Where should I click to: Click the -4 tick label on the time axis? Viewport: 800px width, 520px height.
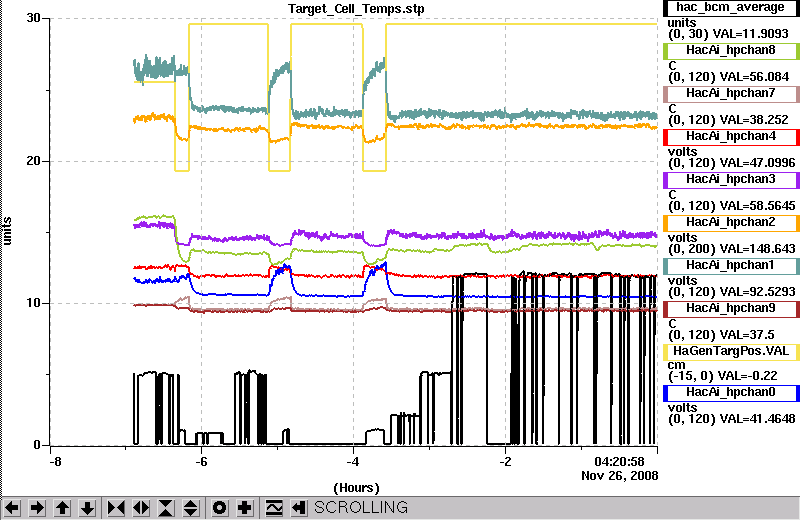tap(353, 462)
